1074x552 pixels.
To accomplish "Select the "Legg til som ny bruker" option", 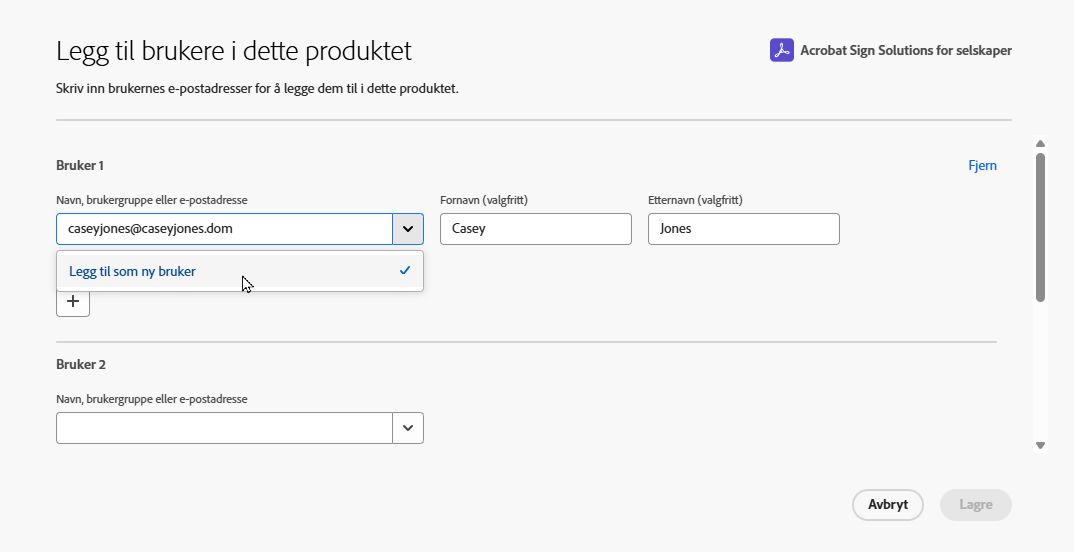I will click(133, 271).
